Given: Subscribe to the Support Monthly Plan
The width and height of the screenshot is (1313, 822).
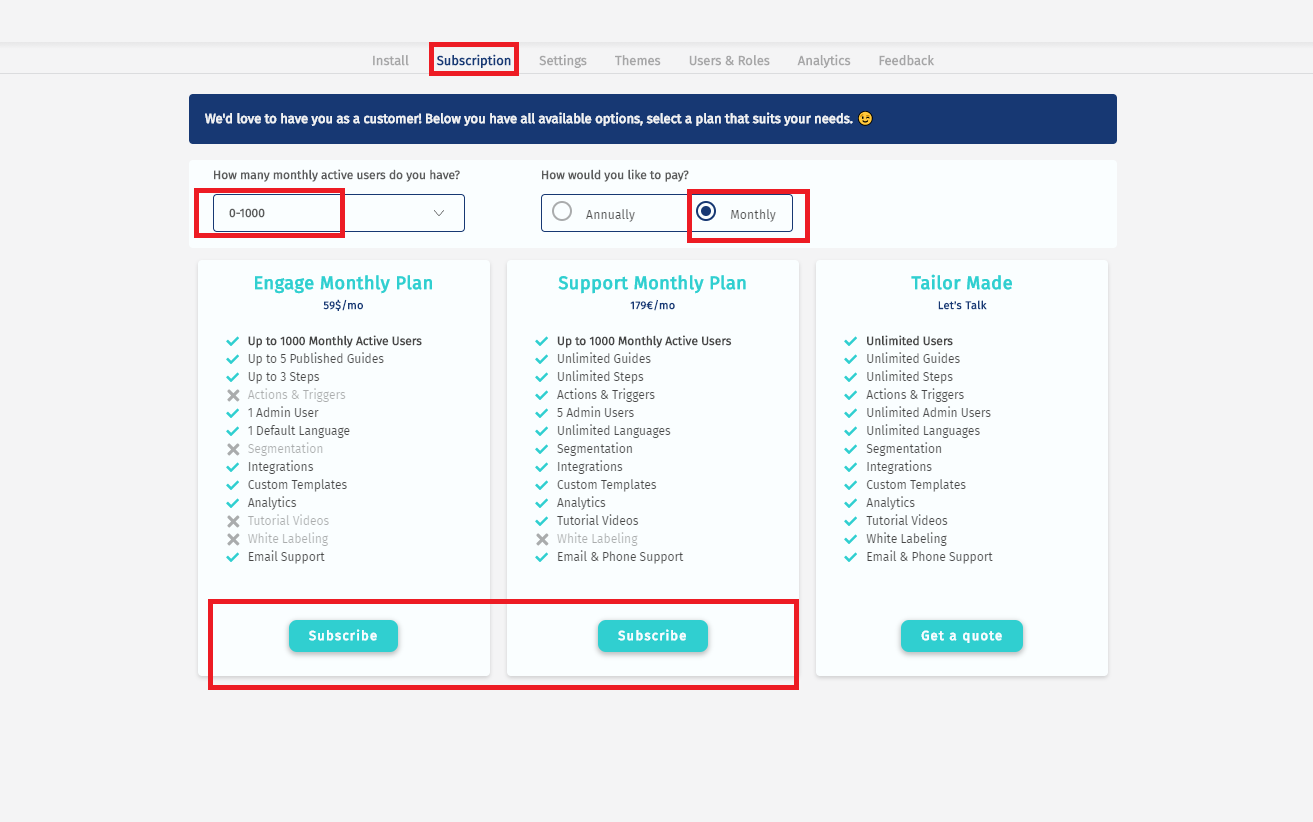Looking at the screenshot, I should (x=652, y=636).
